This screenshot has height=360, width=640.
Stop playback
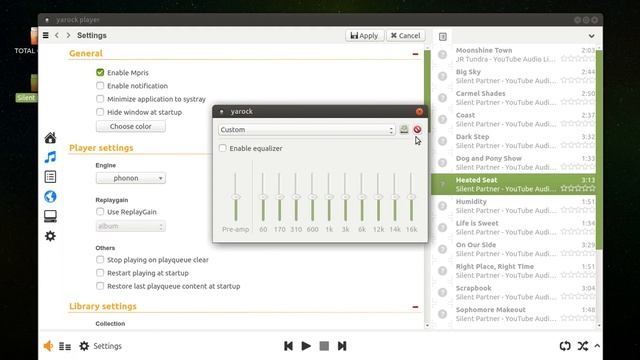point(324,346)
